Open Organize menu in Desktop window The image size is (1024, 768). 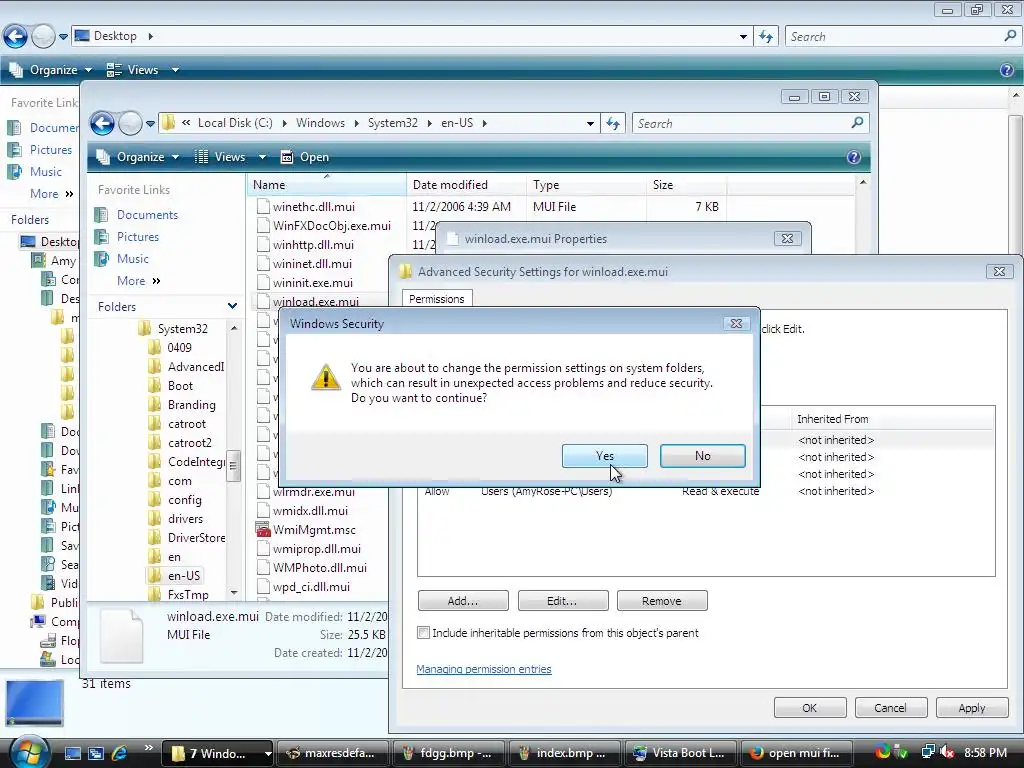(51, 70)
